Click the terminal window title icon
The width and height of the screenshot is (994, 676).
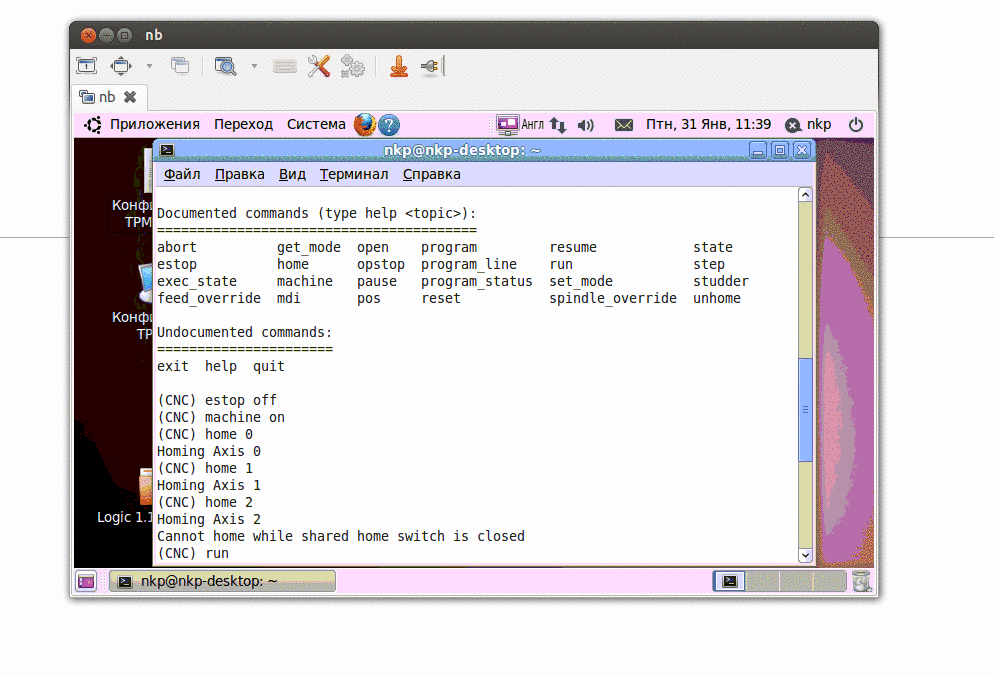(x=167, y=150)
